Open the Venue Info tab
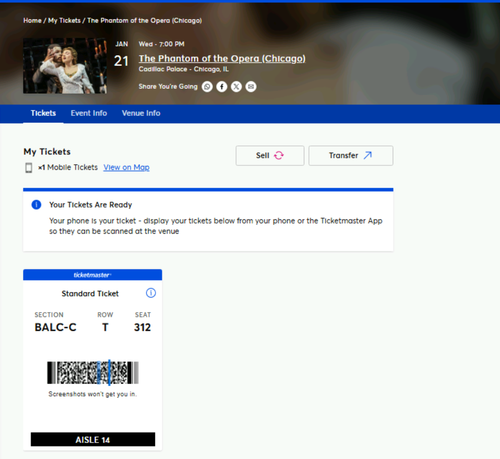500x459 pixels. [x=141, y=113]
